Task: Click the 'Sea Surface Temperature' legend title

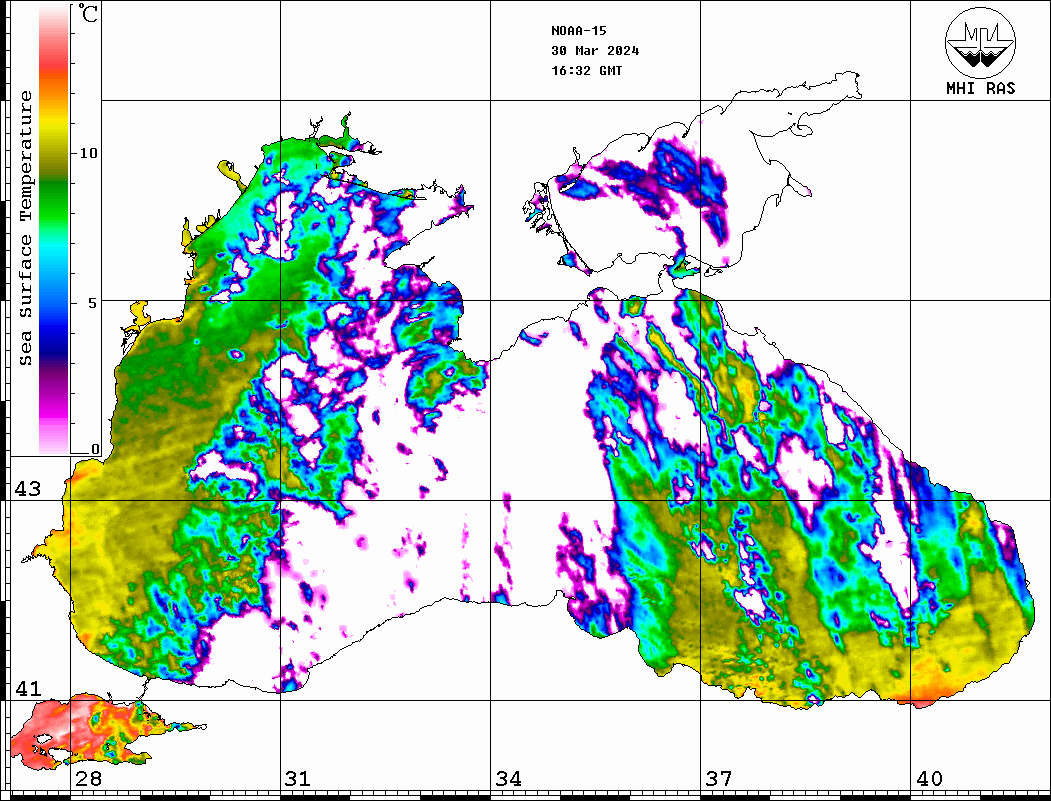Action: 25,228
